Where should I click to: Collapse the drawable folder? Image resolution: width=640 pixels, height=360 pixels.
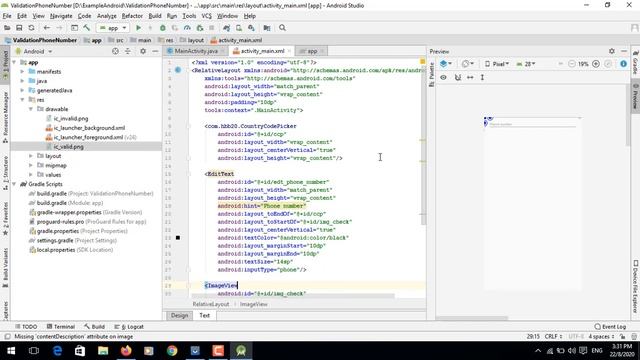point(31,109)
